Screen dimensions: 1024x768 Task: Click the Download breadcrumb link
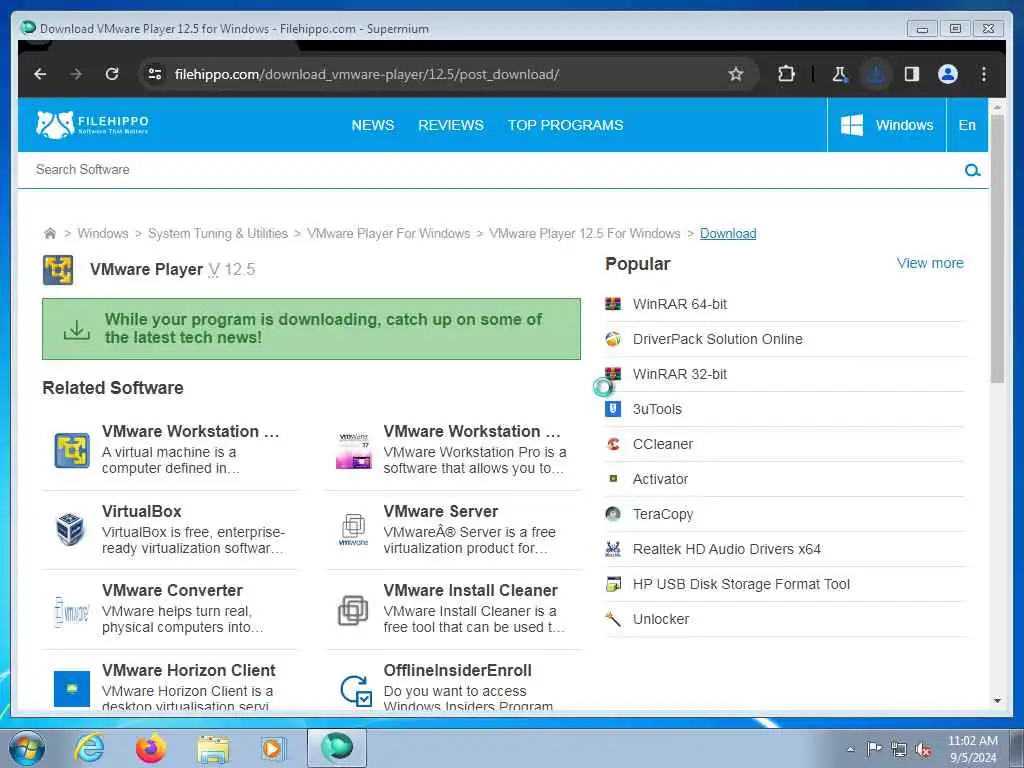click(728, 234)
